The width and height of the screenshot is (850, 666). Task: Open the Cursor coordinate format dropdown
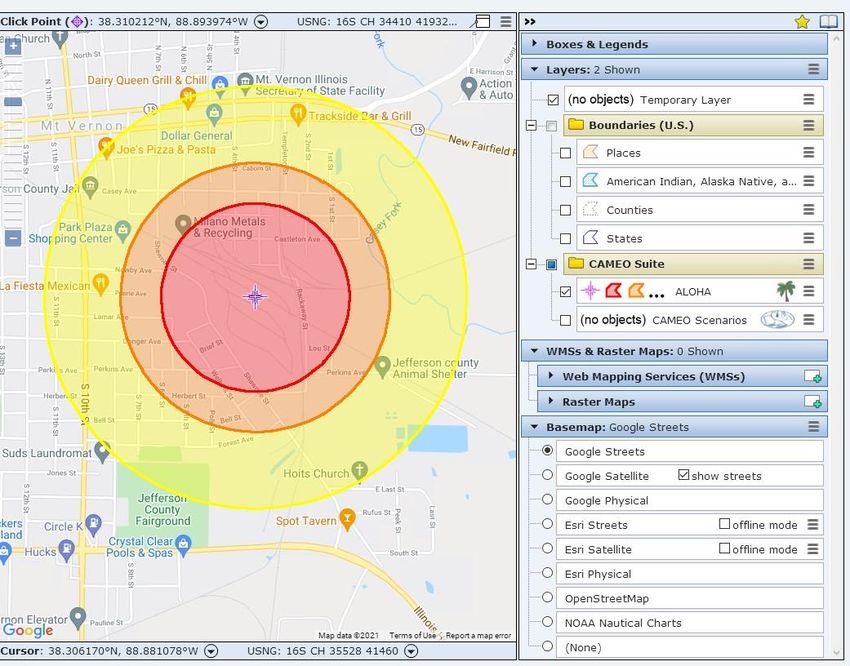(211, 651)
